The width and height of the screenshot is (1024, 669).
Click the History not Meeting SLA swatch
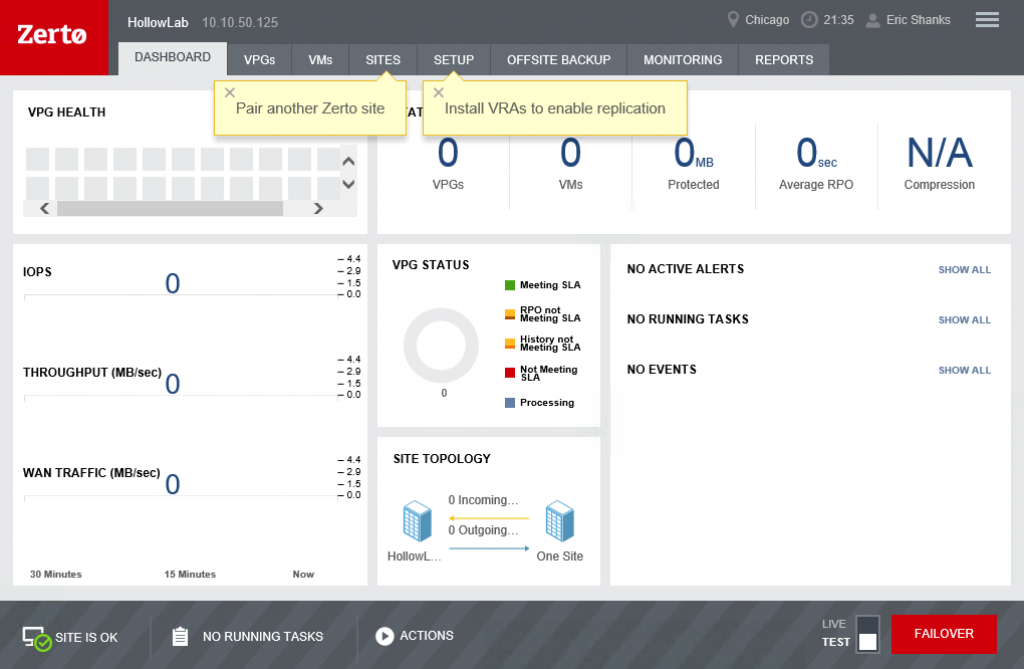[510, 344]
